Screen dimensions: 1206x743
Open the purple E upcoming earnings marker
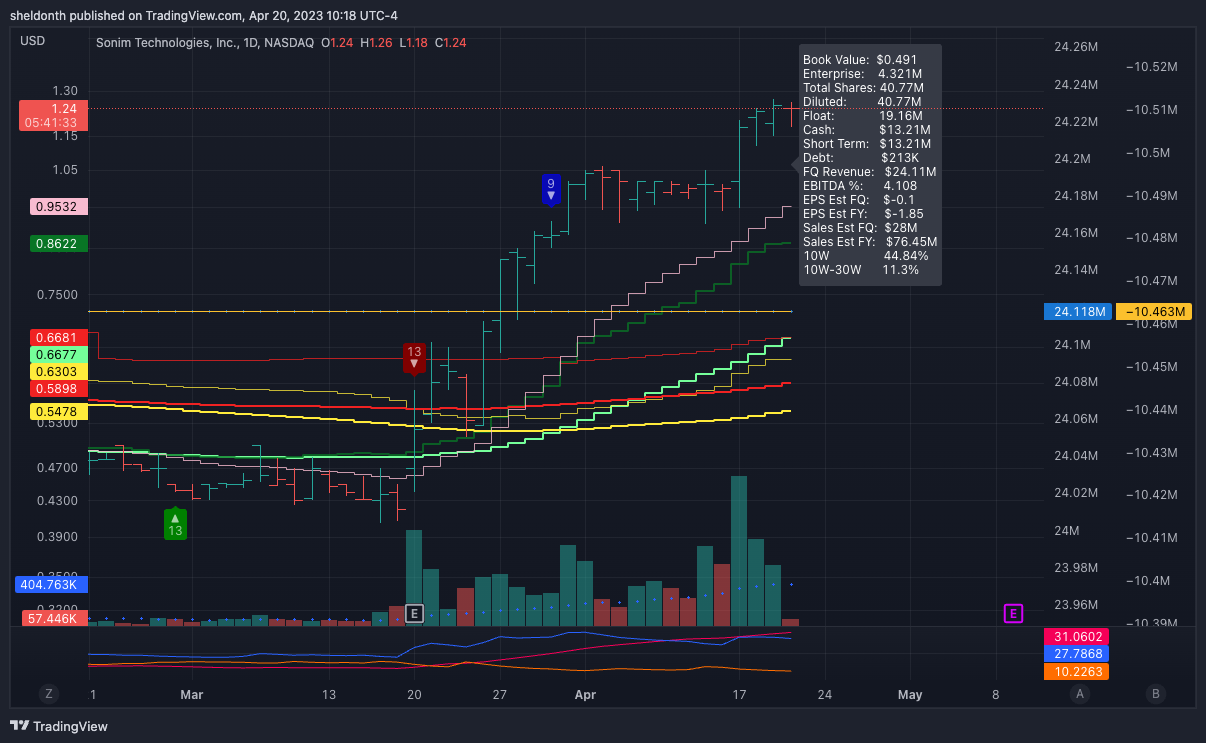coord(1013,613)
